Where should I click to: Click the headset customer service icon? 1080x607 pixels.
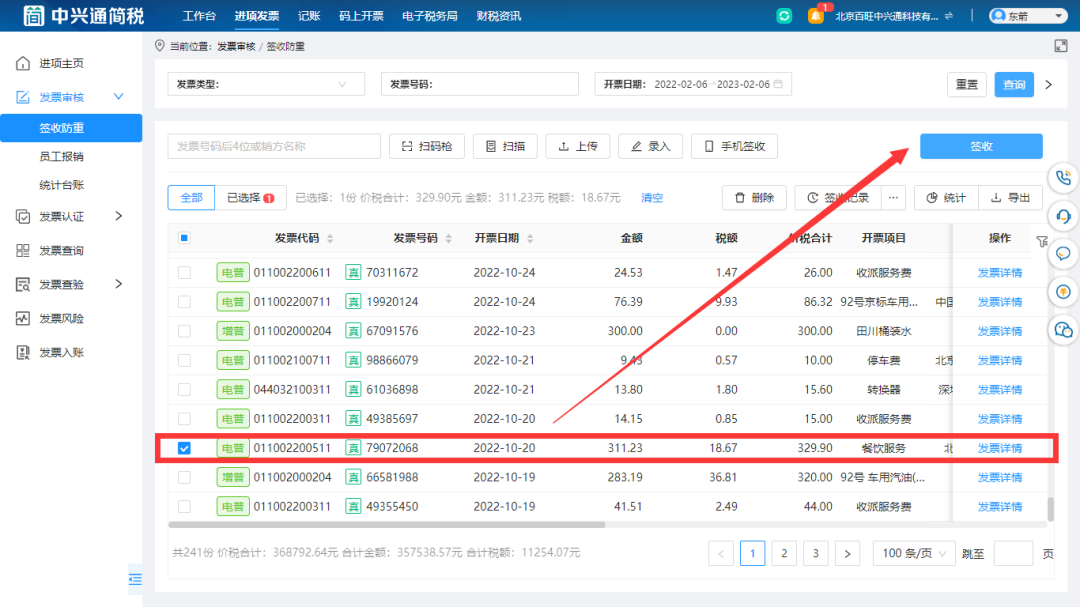1063,216
